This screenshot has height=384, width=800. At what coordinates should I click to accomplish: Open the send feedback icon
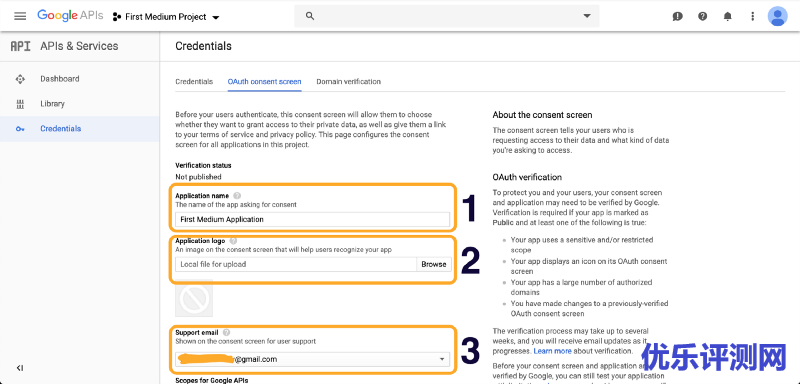pyautogui.click(x=678, y=16)
